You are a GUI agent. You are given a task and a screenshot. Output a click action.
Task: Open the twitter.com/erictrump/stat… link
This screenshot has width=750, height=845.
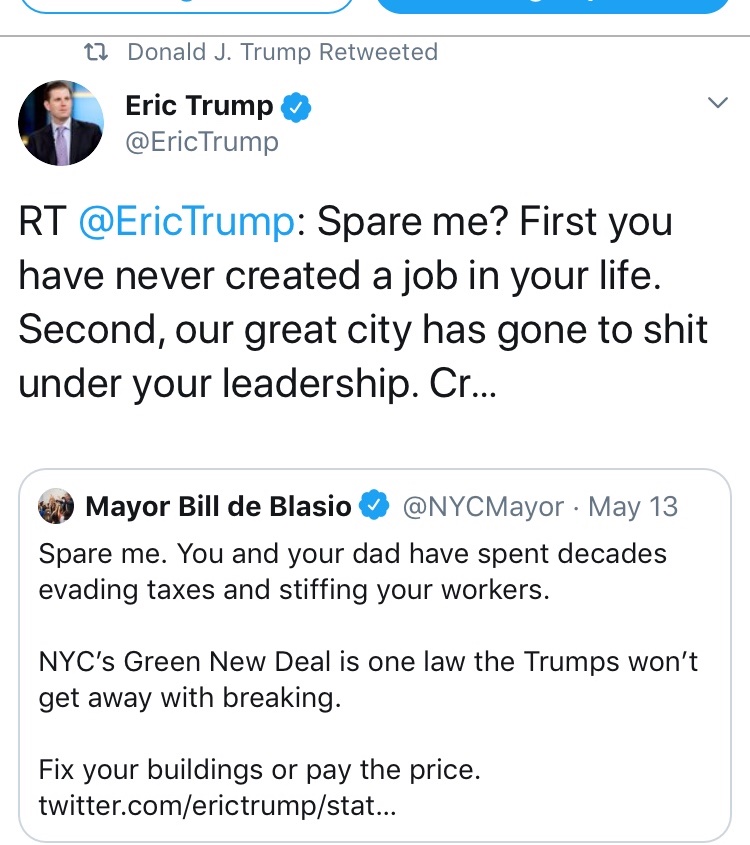click(x=217, y=805)
